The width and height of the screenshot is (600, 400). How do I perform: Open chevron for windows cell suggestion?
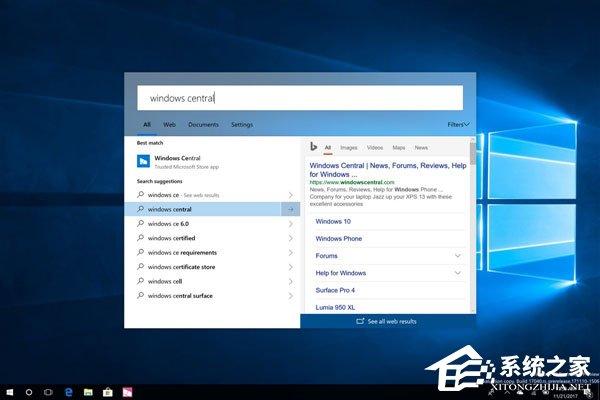click(290, 281)
